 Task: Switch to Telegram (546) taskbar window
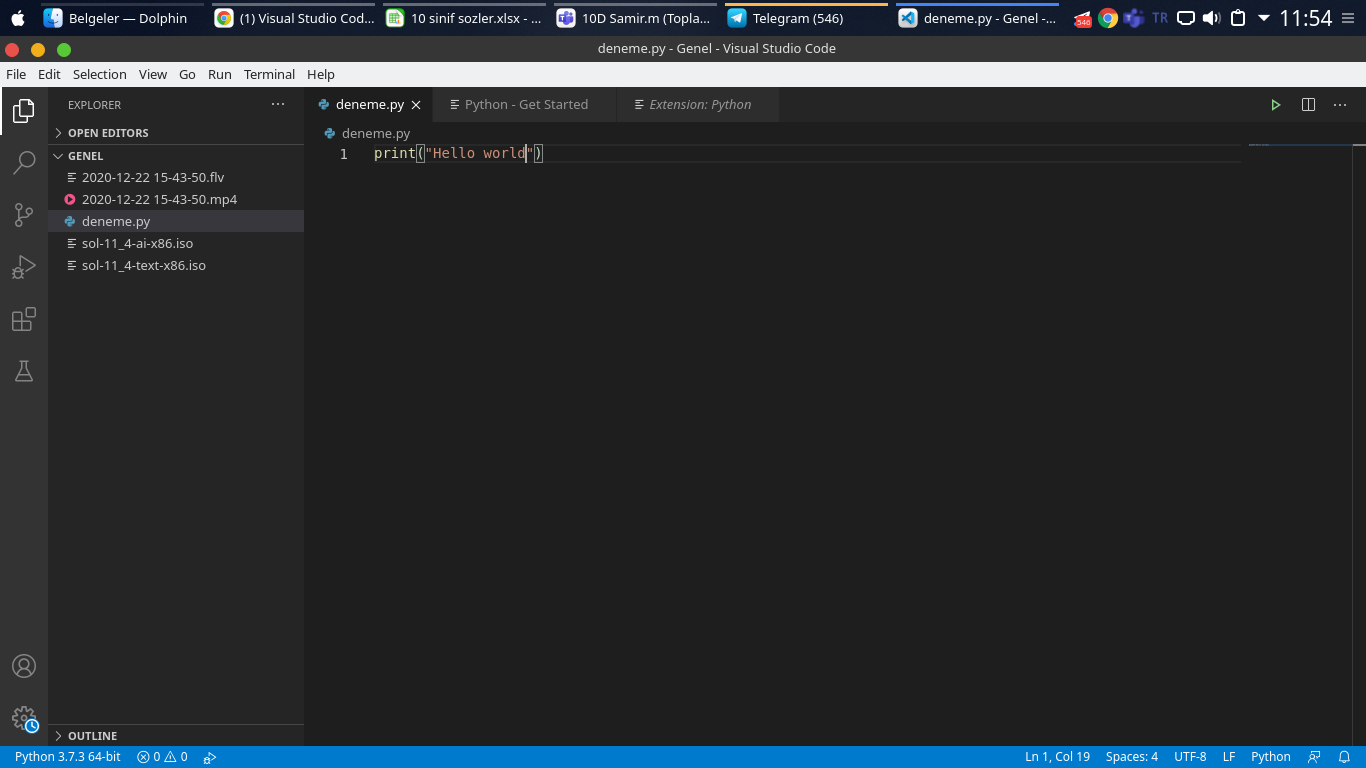(806, 18)
